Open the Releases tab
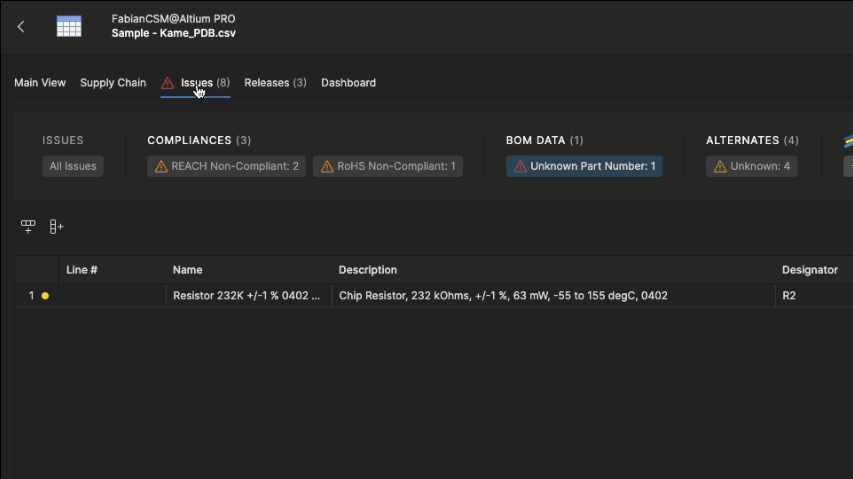This screenshot has width=853, height=479. click(x=275, y=83)
